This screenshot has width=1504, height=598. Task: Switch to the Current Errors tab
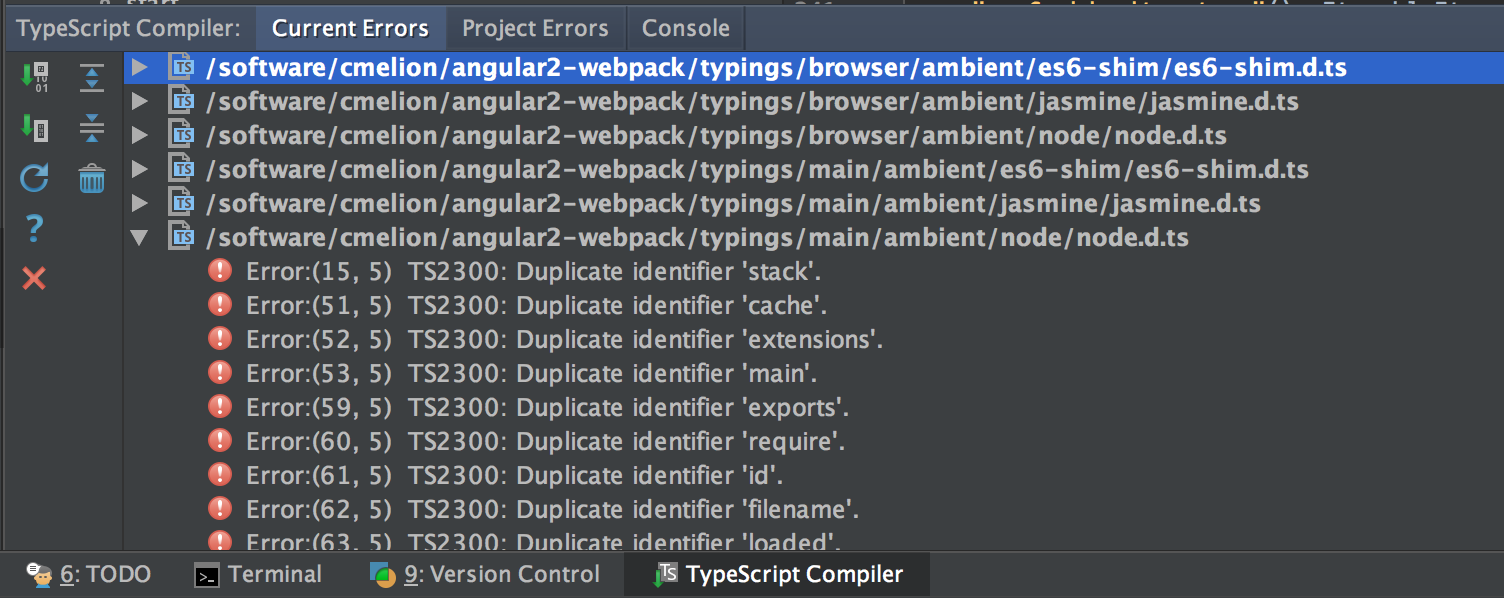pos(351,28)
